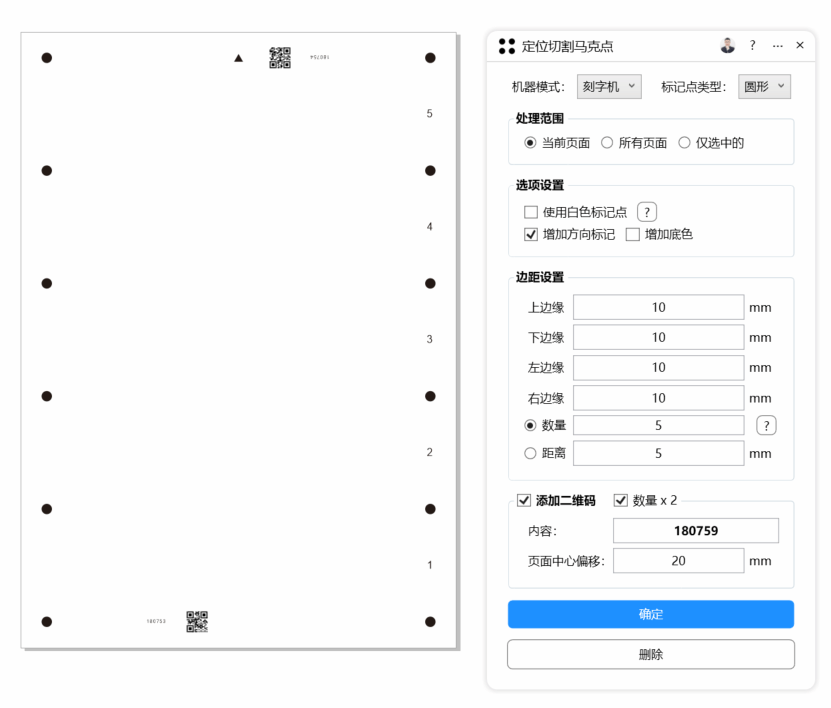Open the three-dot more options menu

pos(777,46)
